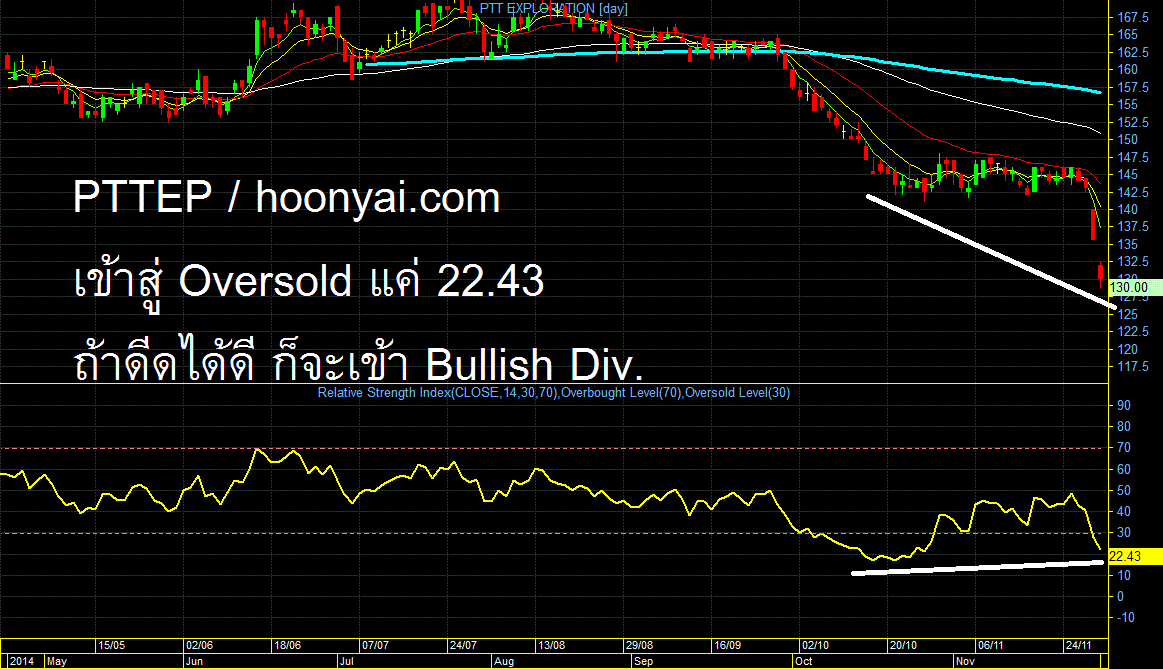Image resolution: width=1163 pixels, height=669 pixels.
Task: Click the 50 level on RSI axis
Action: tap(1124, 490)
